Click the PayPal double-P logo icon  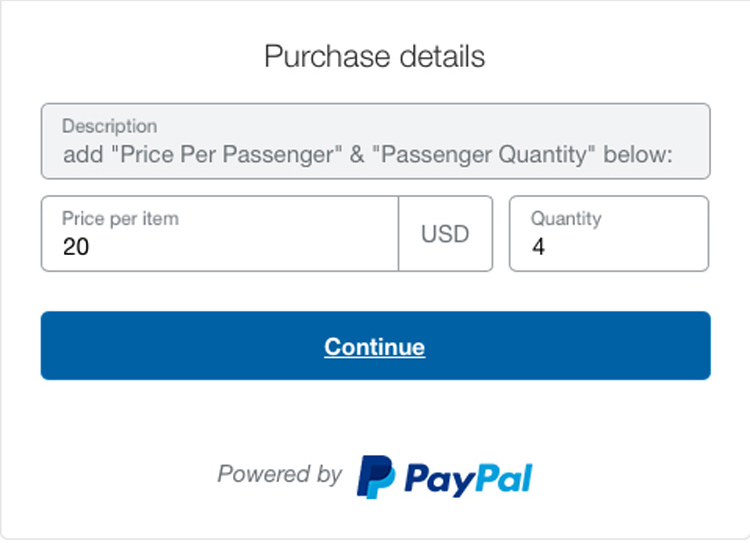click(x=376, y=477)
